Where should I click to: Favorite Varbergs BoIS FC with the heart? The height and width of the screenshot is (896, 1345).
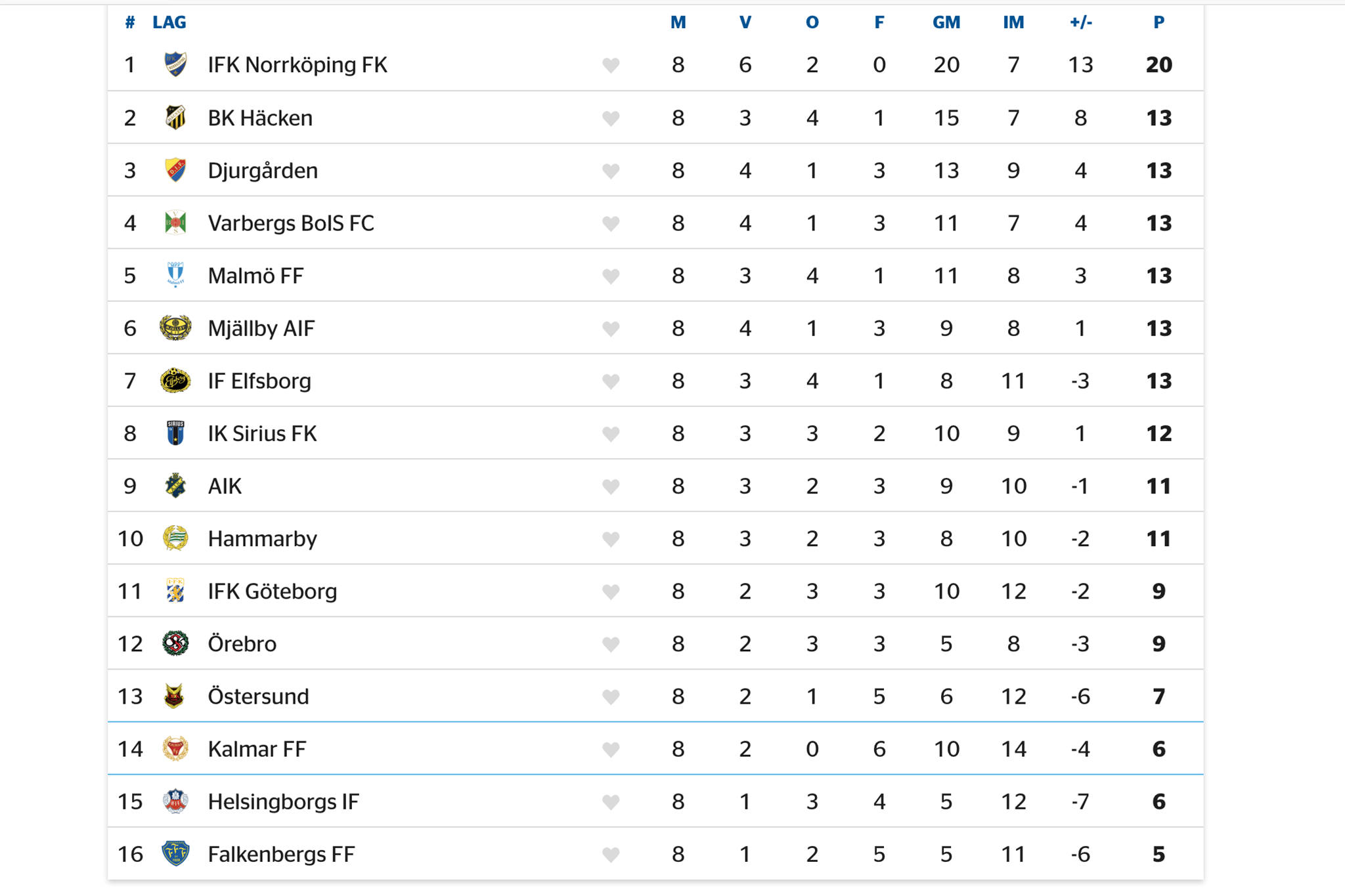tap(611, 224)
